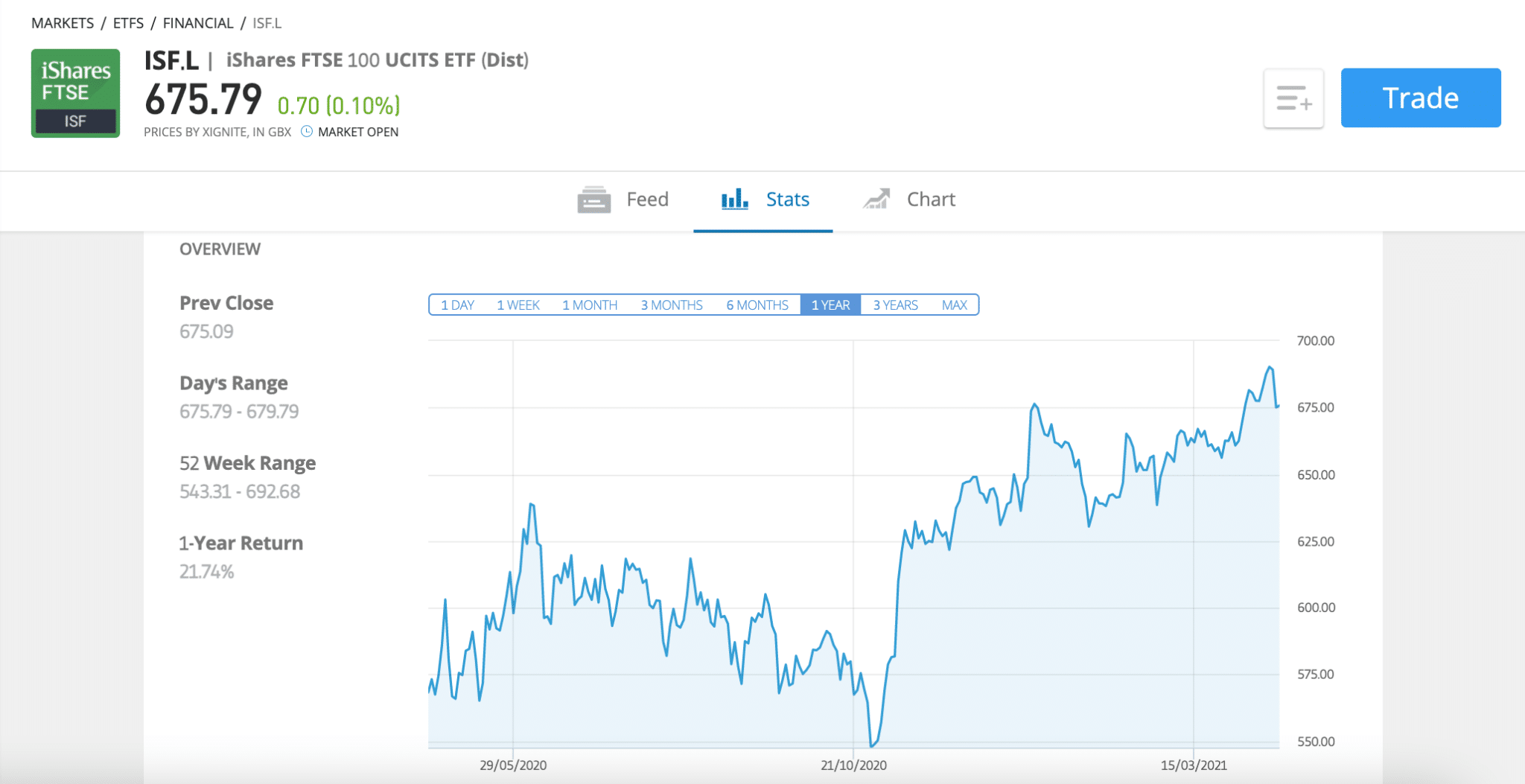Image resolution: width=1525 pixels, height=784 pixels.
Task: Click the Day's Range label
Action: click(x=234, y=383)
